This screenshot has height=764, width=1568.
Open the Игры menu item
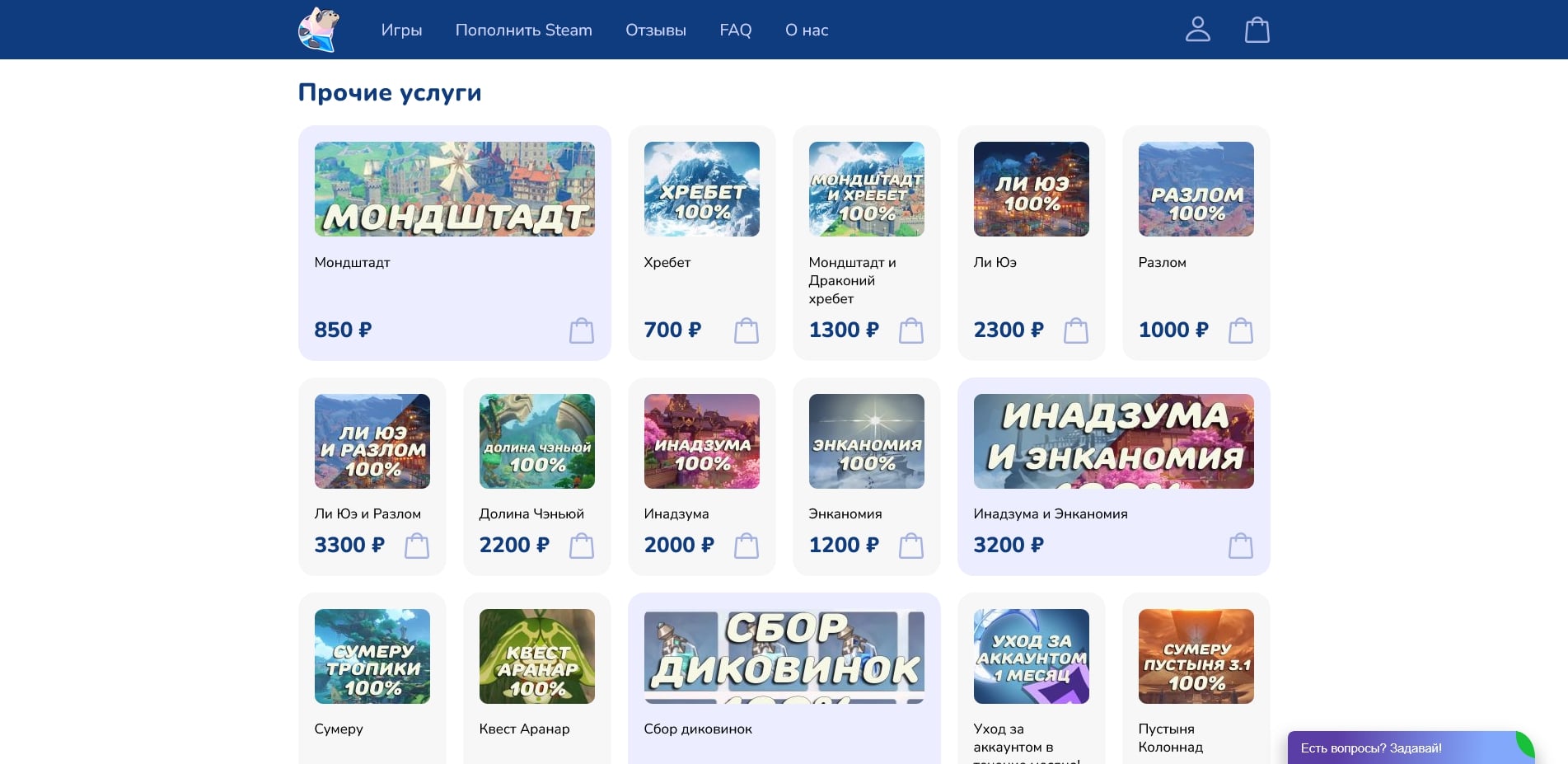(401, 30)
